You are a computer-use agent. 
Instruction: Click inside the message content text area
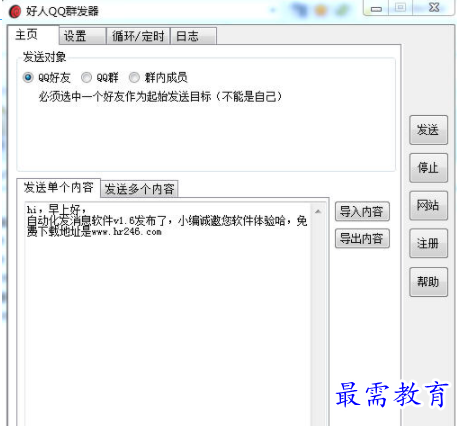click(168, 313)
